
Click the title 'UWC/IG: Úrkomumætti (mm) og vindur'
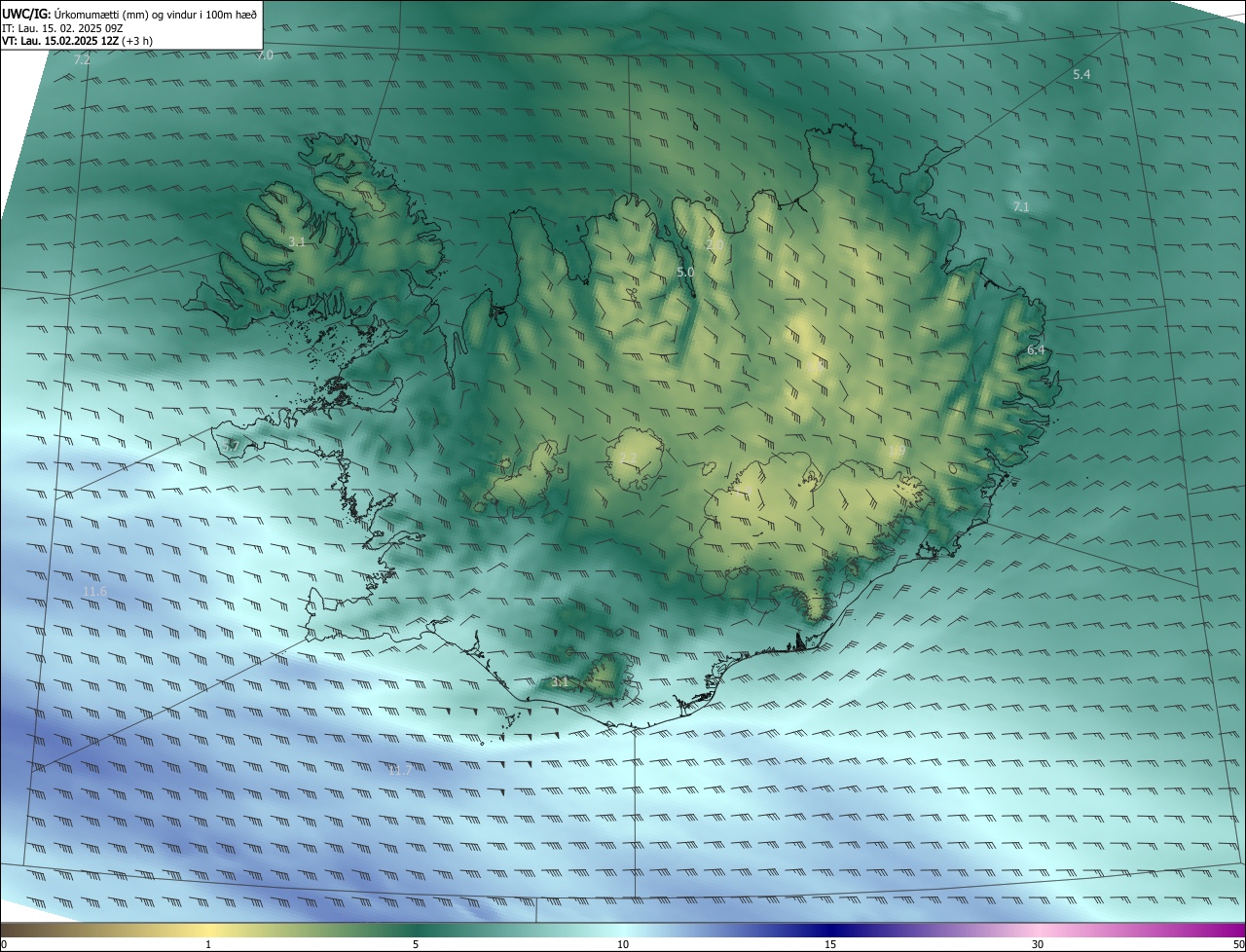point(129,15)
